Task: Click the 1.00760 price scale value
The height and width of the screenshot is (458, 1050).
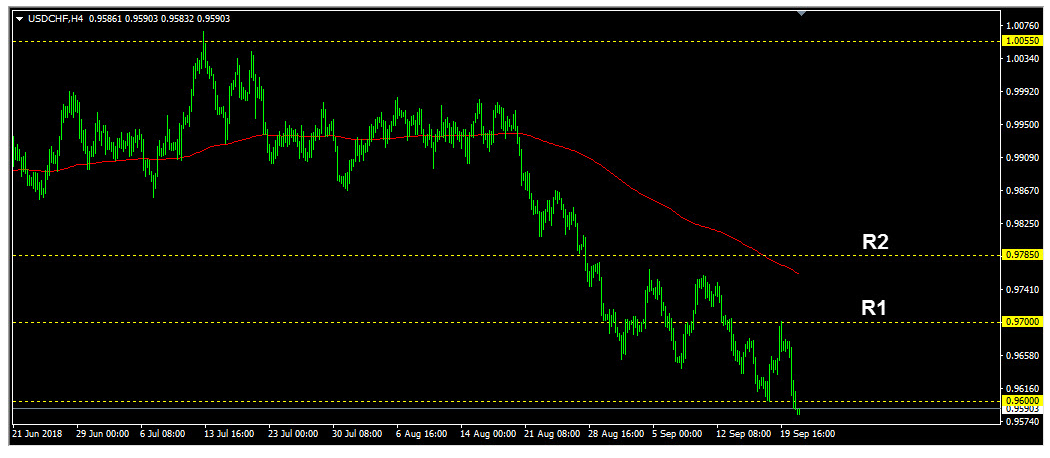Action: [1022, 26]
